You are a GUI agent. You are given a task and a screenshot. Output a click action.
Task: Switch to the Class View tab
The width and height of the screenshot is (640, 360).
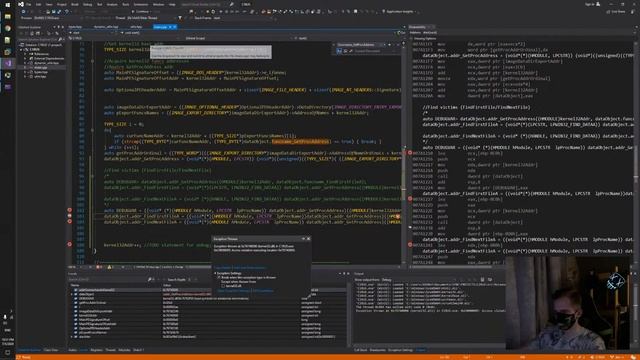point(51,350)
